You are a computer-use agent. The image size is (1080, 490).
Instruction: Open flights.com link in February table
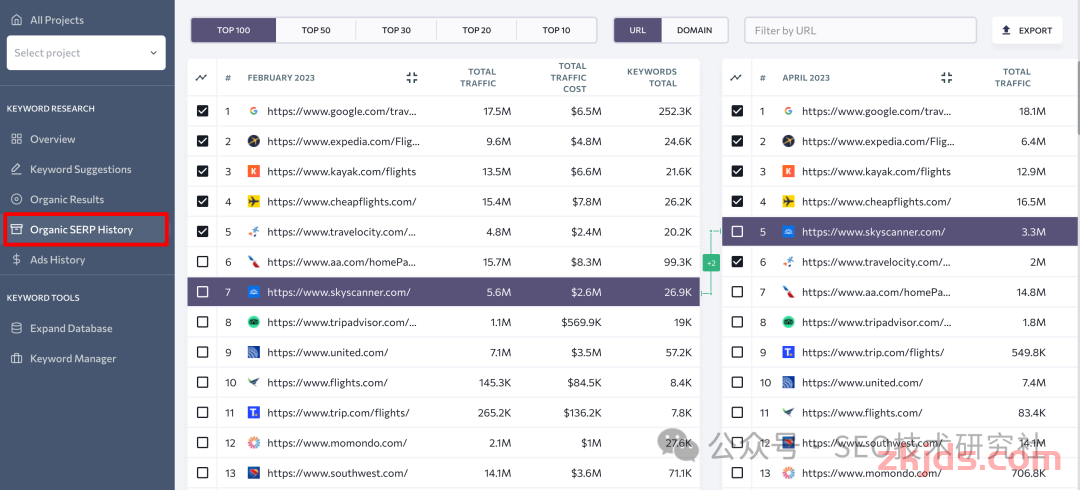[327, 382]
